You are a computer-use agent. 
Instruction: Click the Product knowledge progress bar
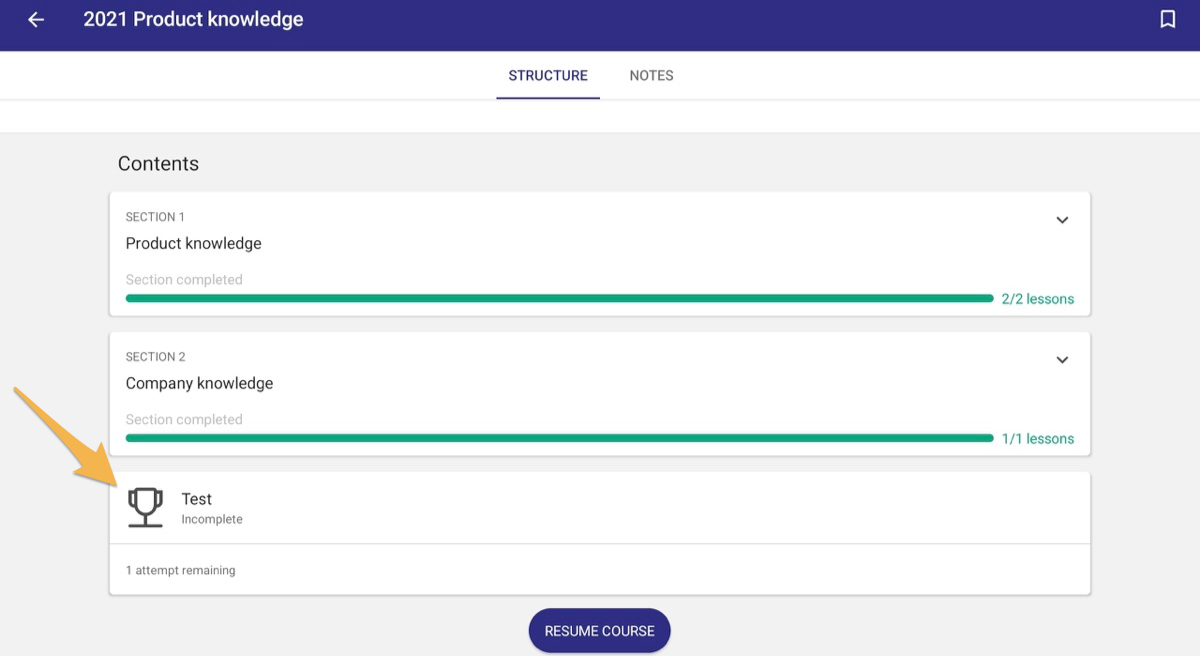[559, 298]
